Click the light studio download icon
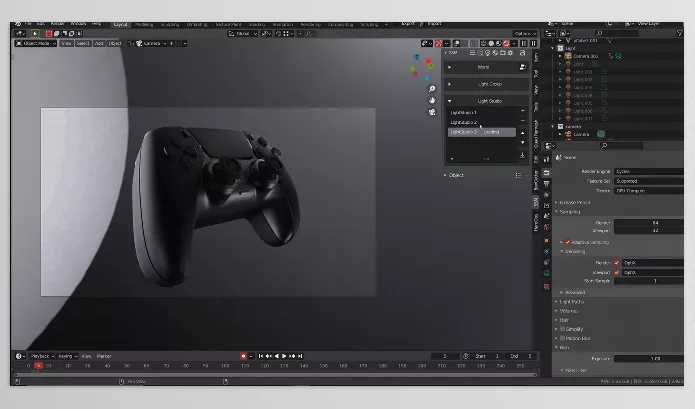The image size is (695, 409). [523, 155]
